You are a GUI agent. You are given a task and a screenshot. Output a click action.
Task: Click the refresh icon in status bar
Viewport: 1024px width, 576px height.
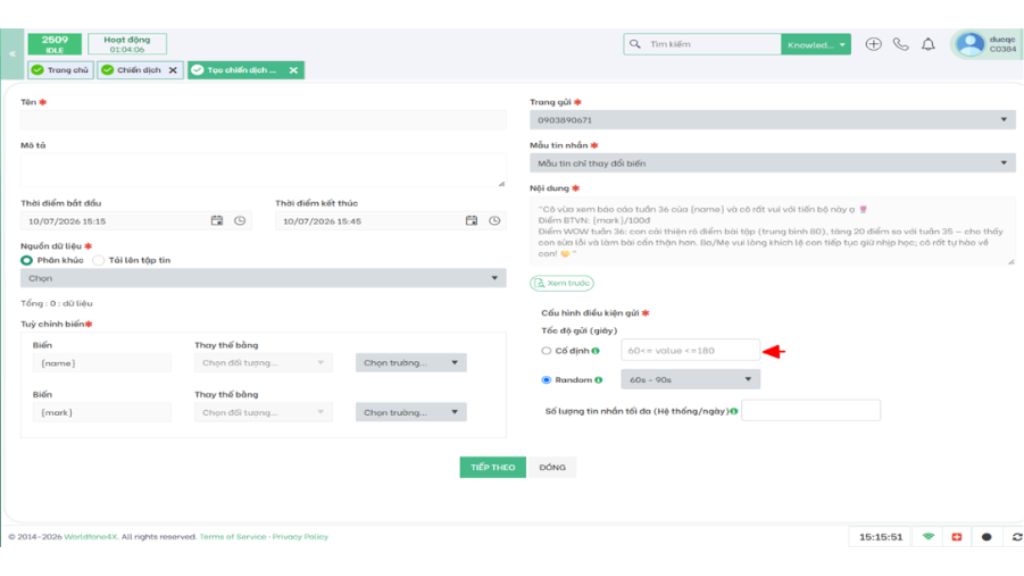[1016, 537]
